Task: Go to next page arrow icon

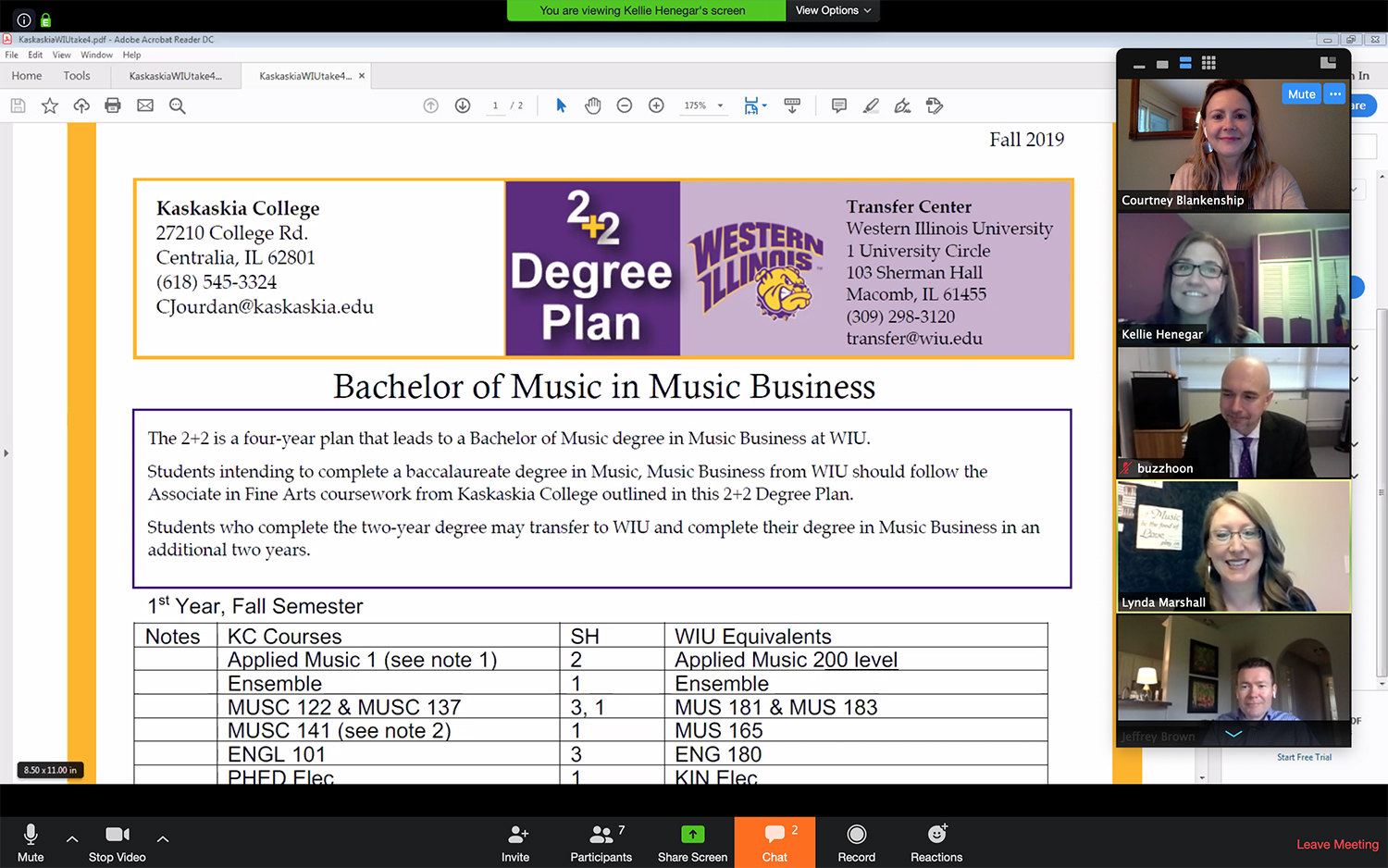Action: 463,105
